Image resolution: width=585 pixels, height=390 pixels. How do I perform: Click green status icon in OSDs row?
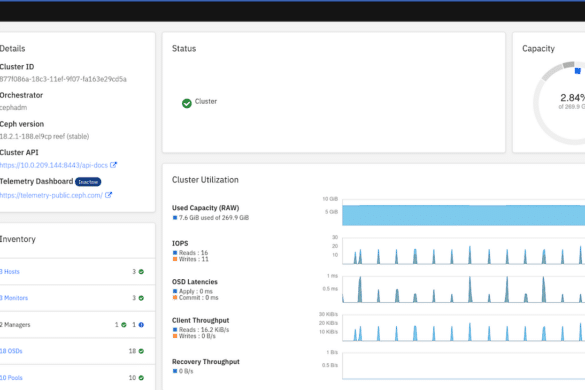coord(141,351)
